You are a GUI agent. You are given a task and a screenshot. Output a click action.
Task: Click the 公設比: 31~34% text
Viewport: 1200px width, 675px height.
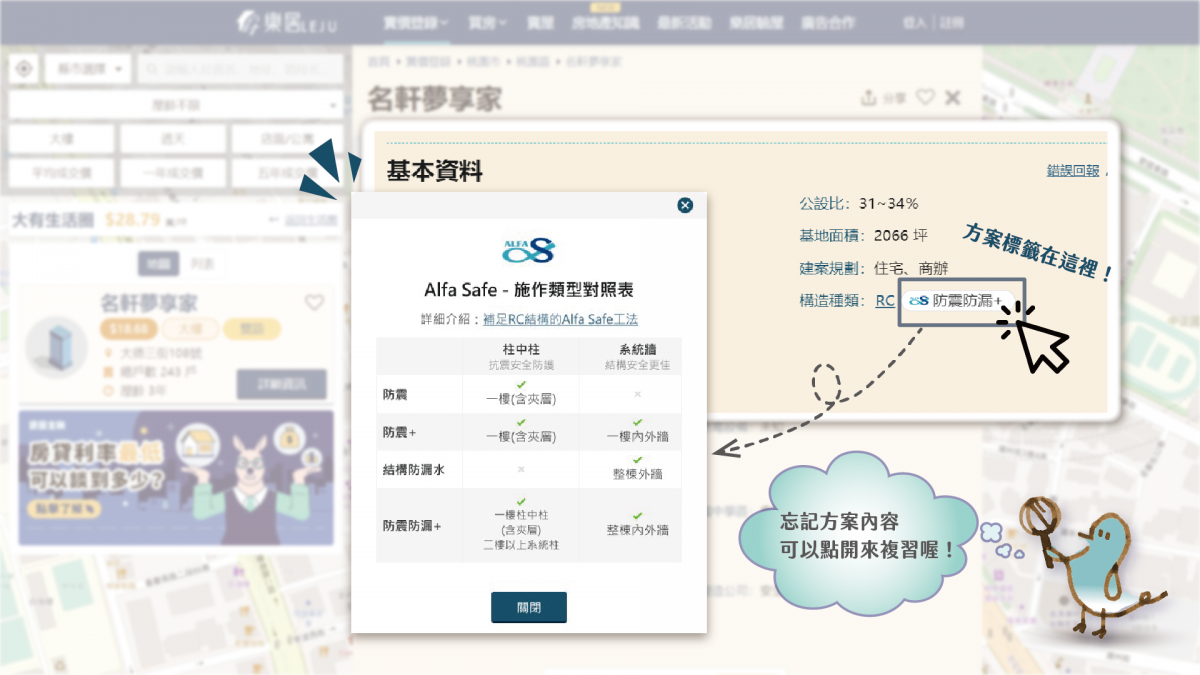point(858,203)
